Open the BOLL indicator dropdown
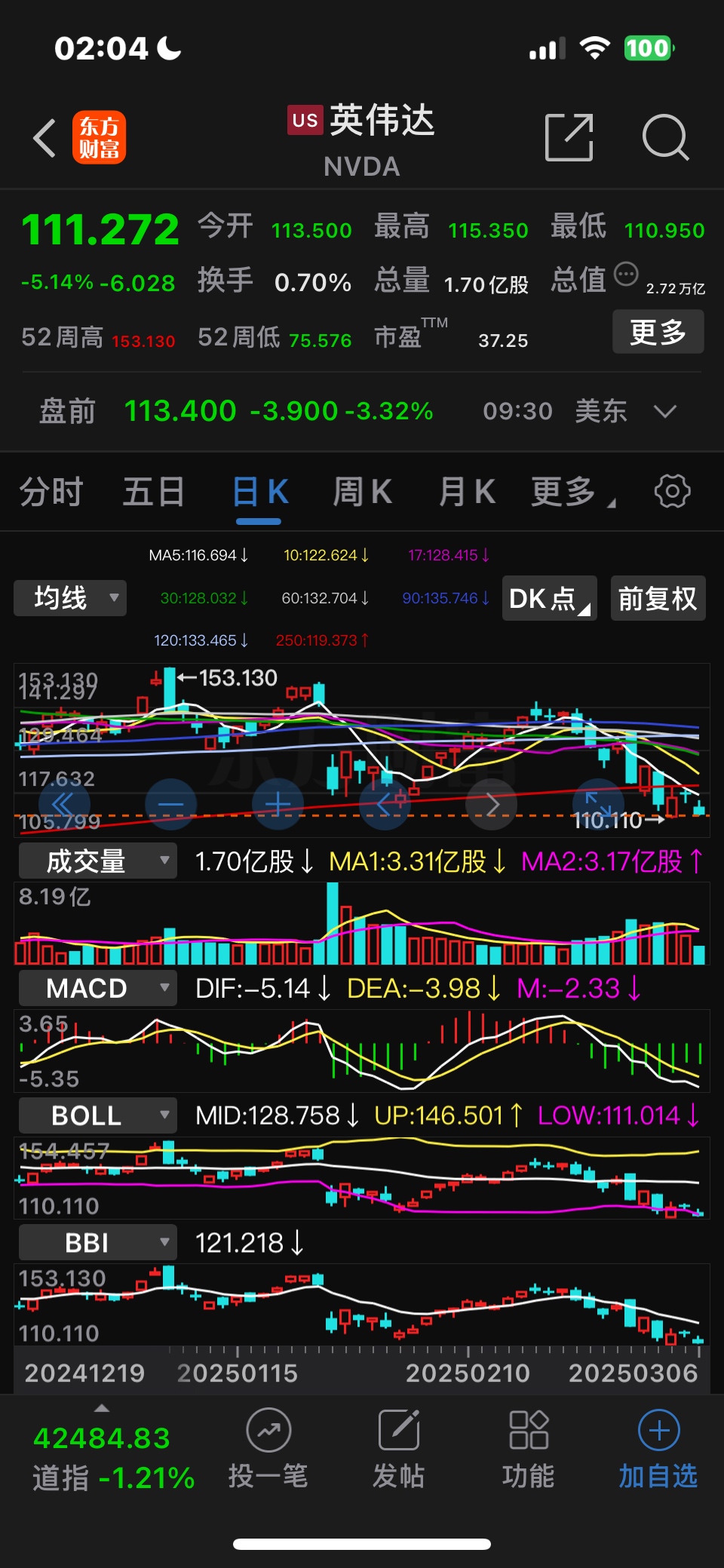Viewport: 724px width, 1568px height. pos(98,1115)
